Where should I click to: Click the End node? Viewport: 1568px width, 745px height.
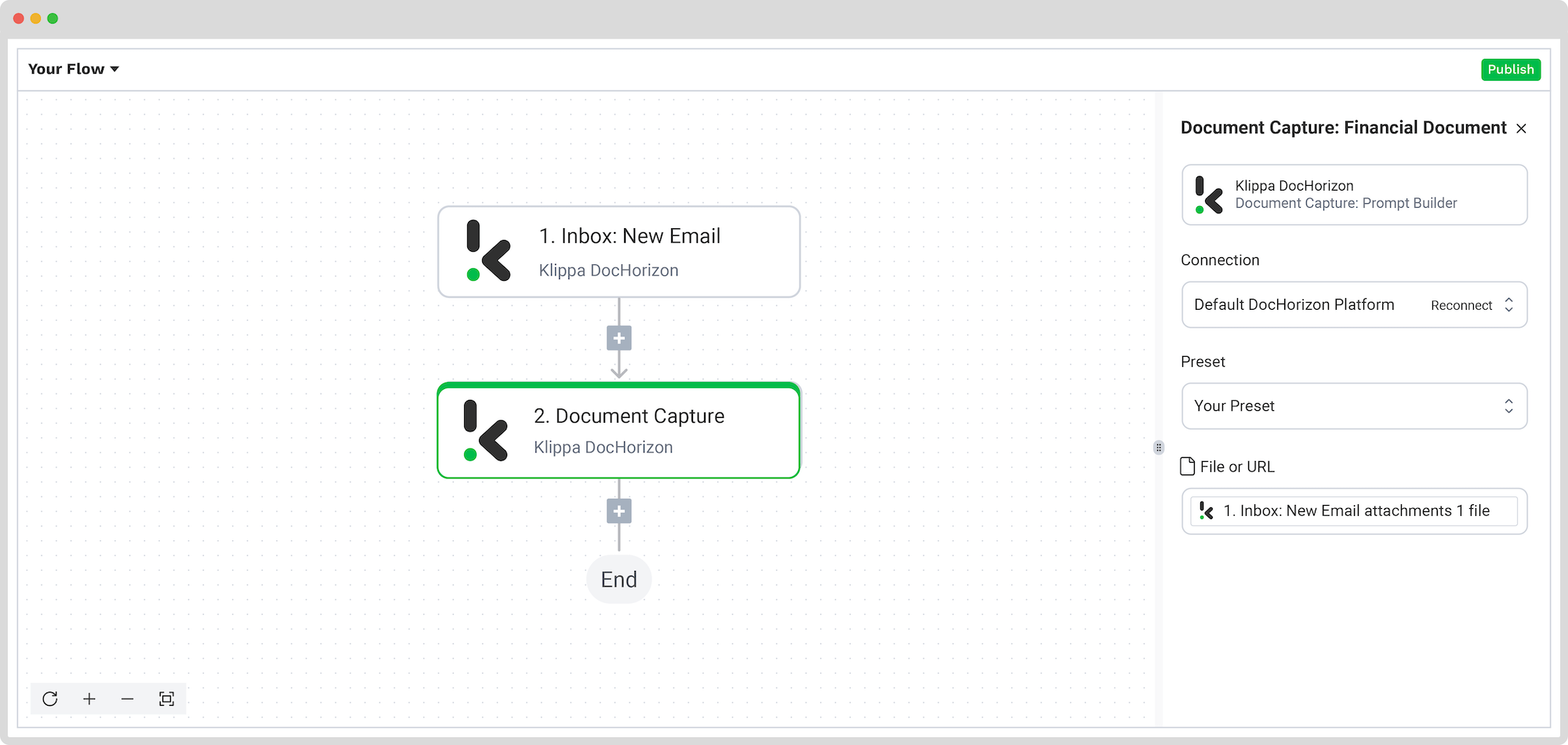click(x=619, y=580)
